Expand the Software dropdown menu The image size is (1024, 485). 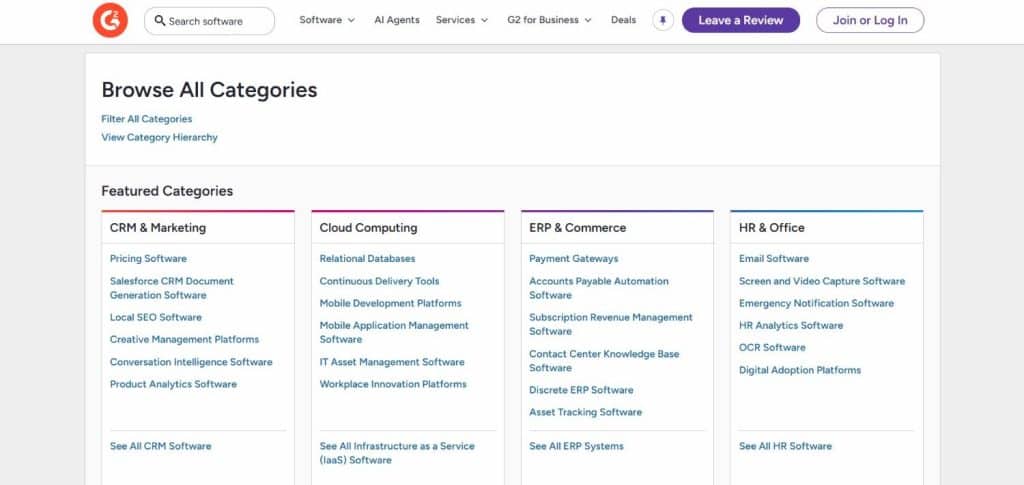pos(327,20)
